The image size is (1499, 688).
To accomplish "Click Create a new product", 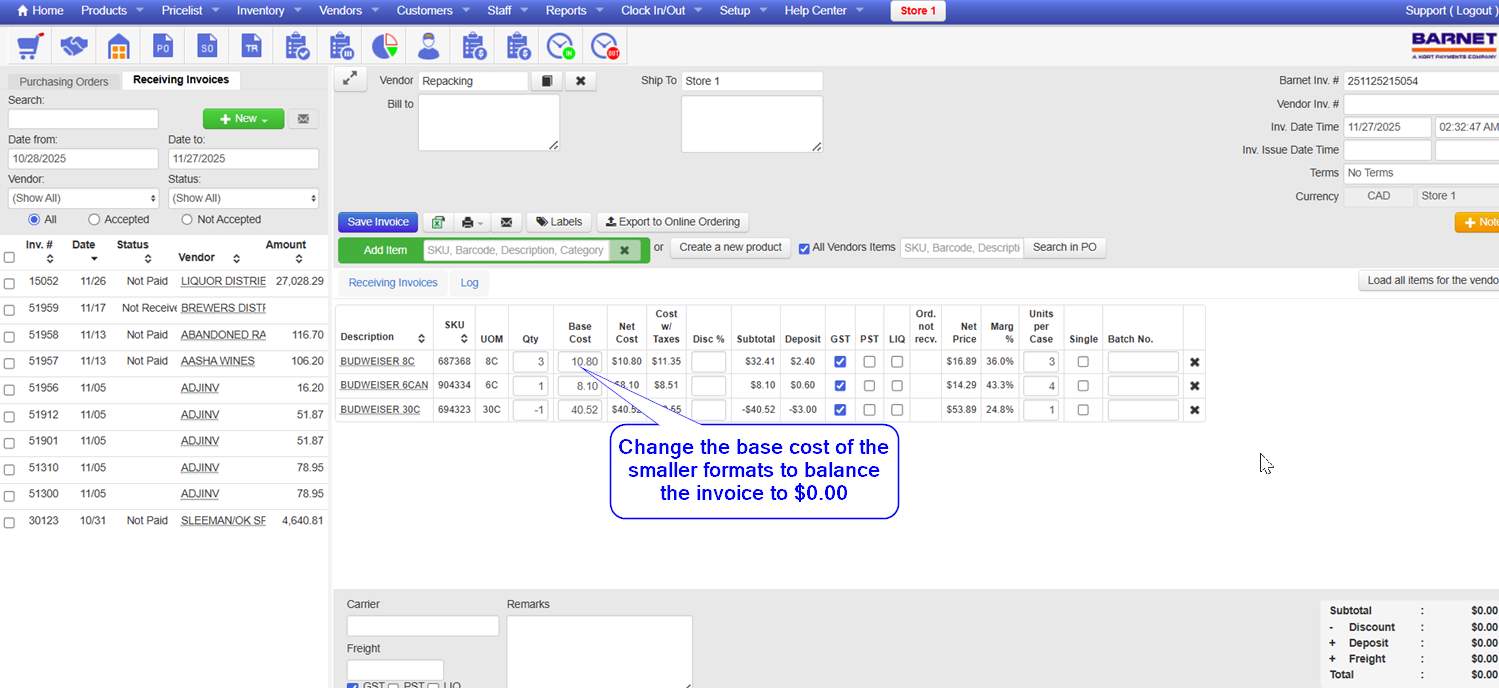I will tap(730, 247).
